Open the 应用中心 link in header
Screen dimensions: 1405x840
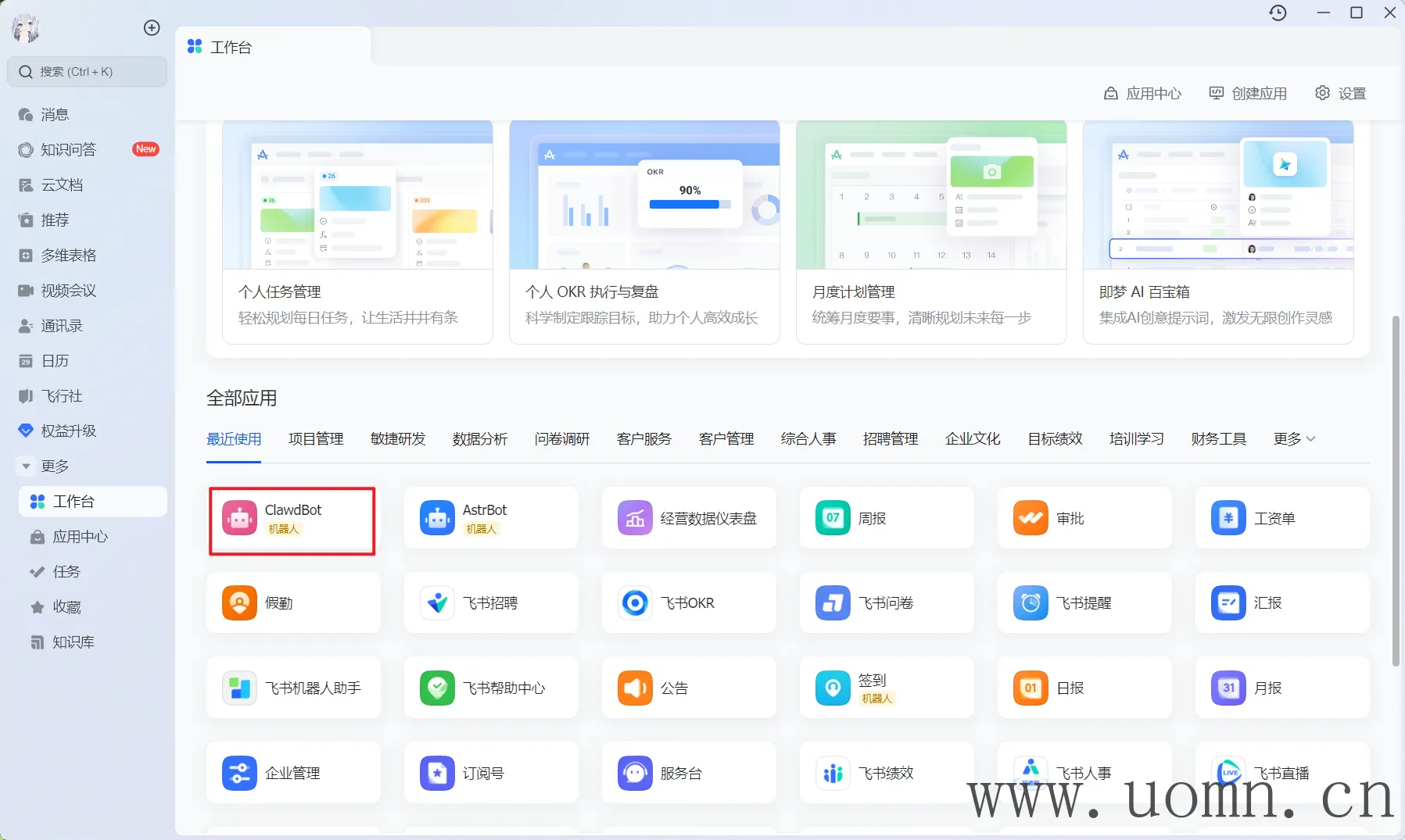(1142, 94)
